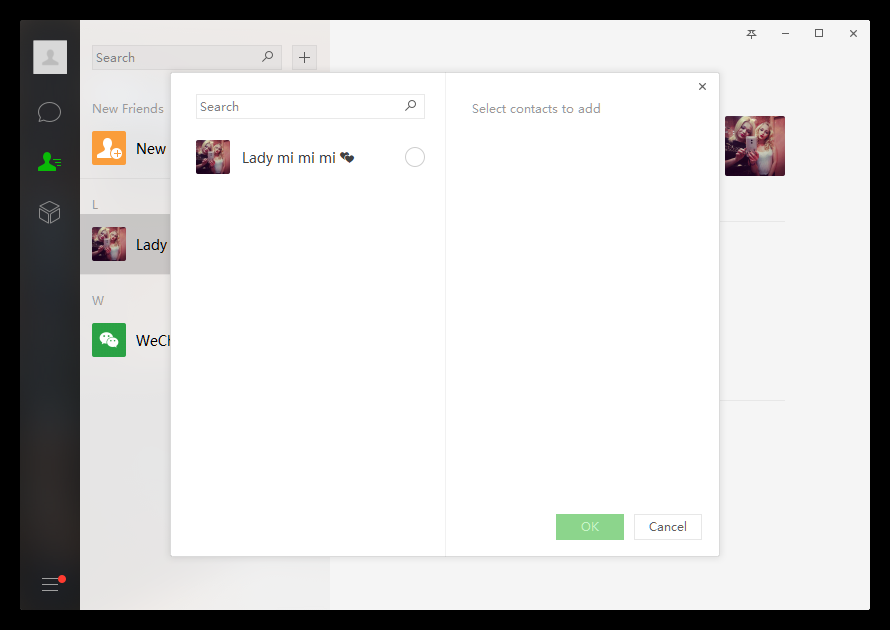Click the profile avatar placeholder in sidebar
This screenshot has height=630, width=890.
click(50, 57)
